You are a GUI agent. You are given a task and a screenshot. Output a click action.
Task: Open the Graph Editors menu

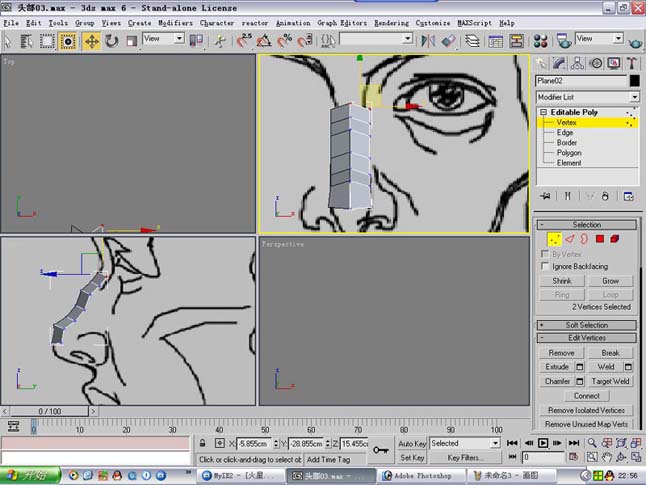point(342,23)
